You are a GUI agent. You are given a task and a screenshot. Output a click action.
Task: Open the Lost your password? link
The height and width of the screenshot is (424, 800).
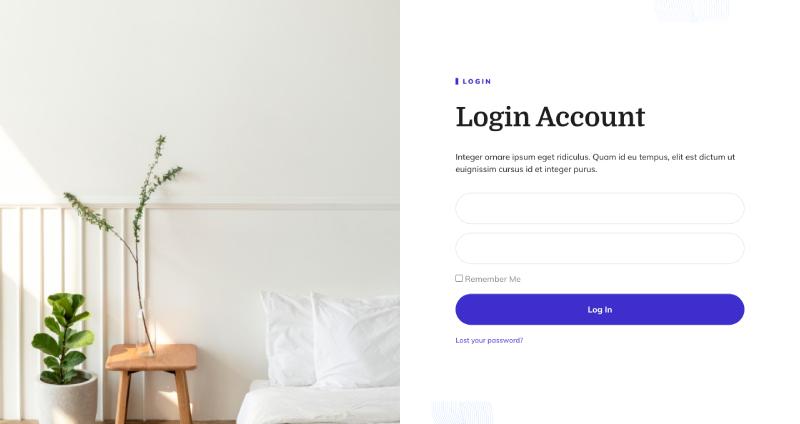point(489,340)
